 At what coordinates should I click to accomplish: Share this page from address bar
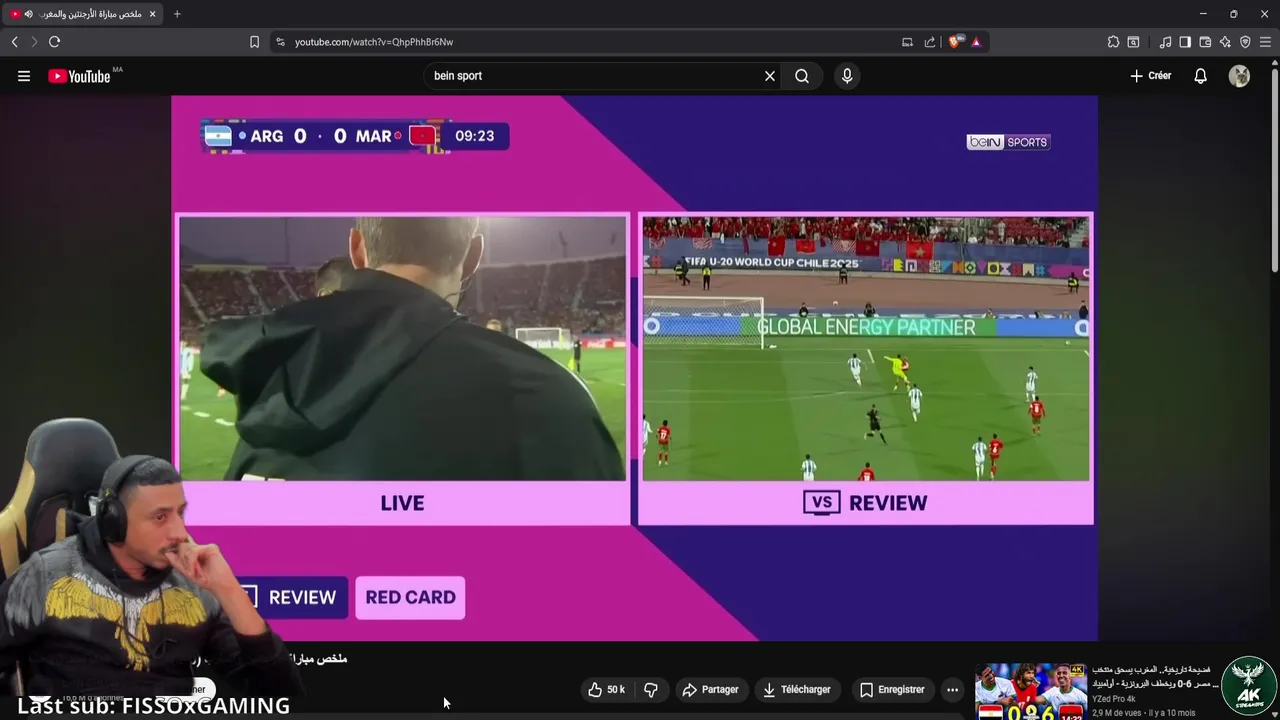930,42
